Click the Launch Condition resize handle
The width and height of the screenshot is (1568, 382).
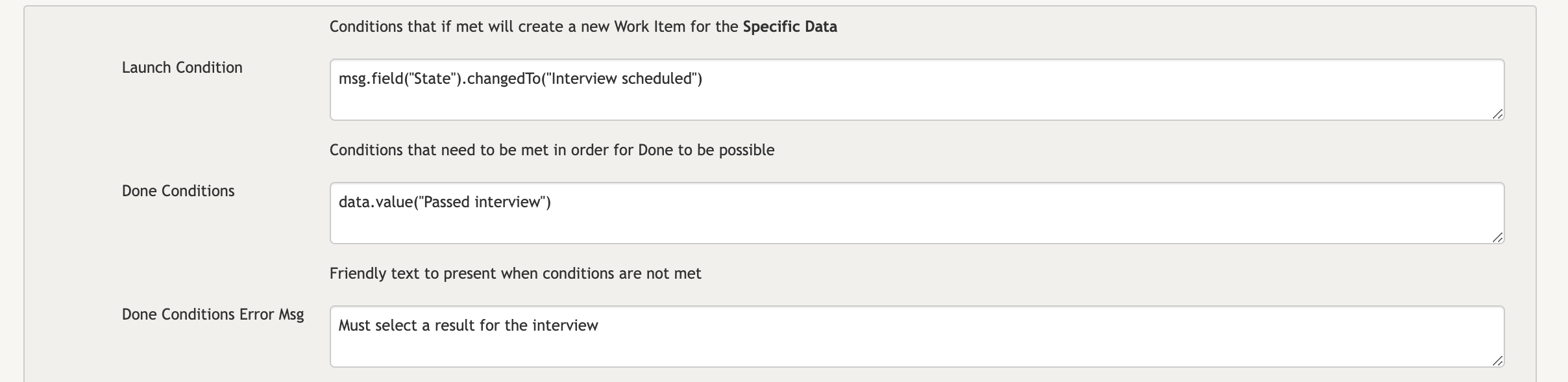click(1497, 114)
